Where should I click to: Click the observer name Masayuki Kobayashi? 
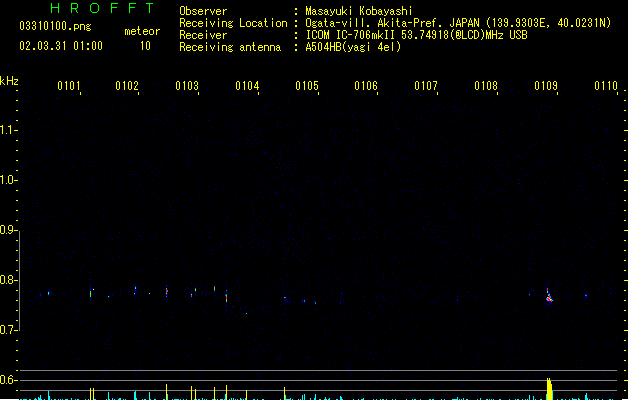[359, 11]
